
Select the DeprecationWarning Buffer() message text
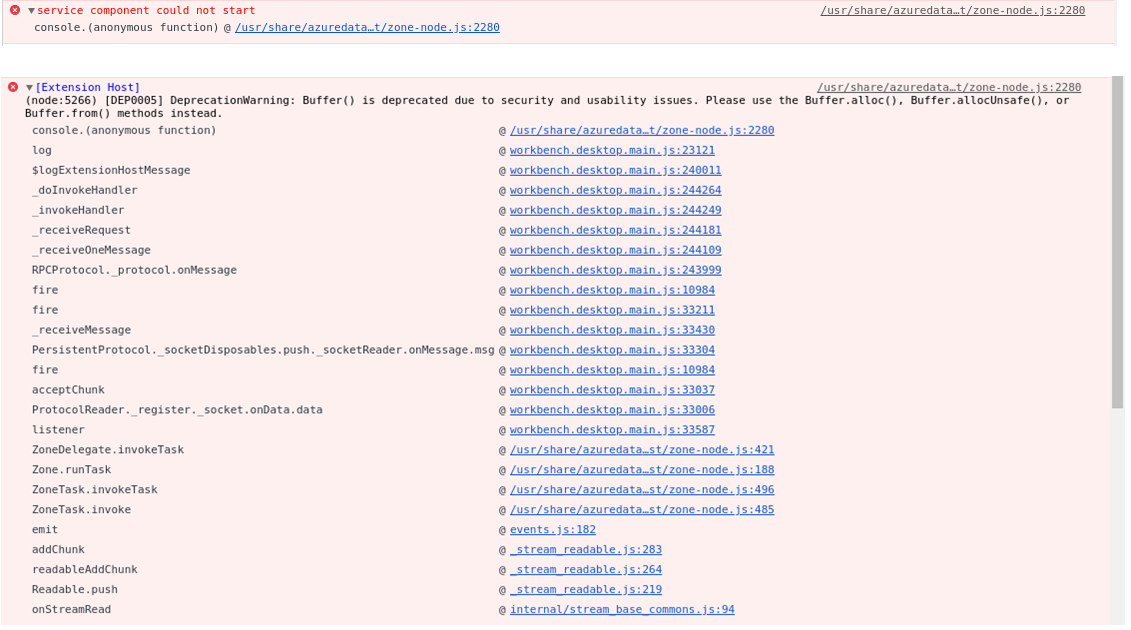point(547,107)
